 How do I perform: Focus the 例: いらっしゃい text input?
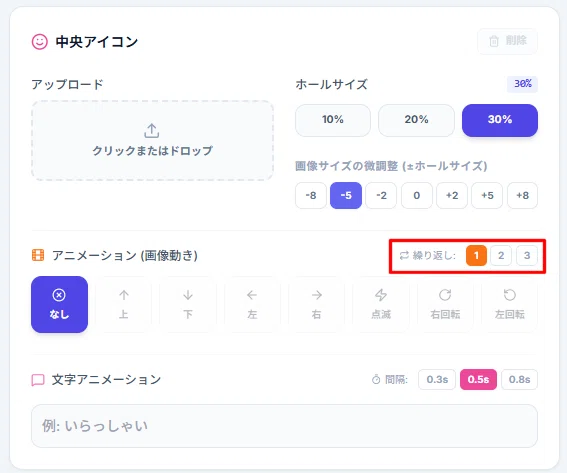(x=284, y=426)
